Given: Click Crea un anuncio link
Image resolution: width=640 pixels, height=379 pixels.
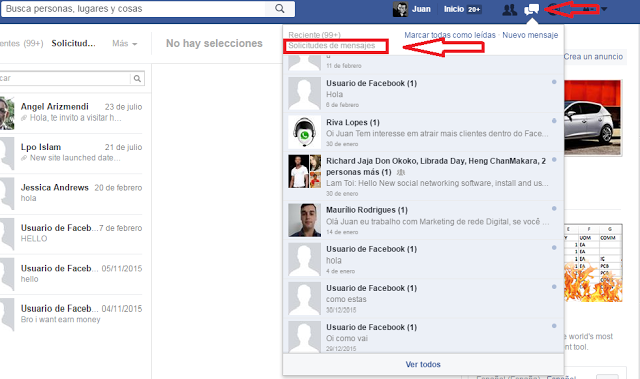Looking at the screenshot, I should (593, 57).
